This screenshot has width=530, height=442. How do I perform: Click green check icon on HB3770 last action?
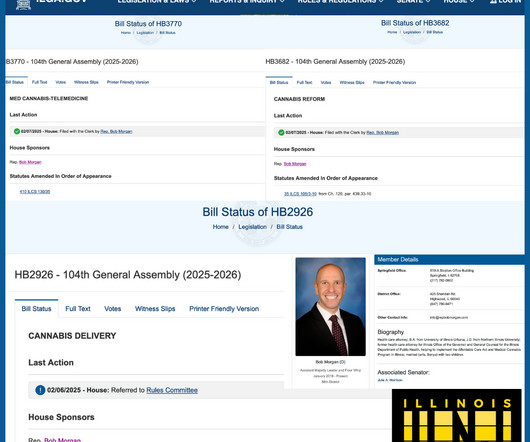[17, 131]
